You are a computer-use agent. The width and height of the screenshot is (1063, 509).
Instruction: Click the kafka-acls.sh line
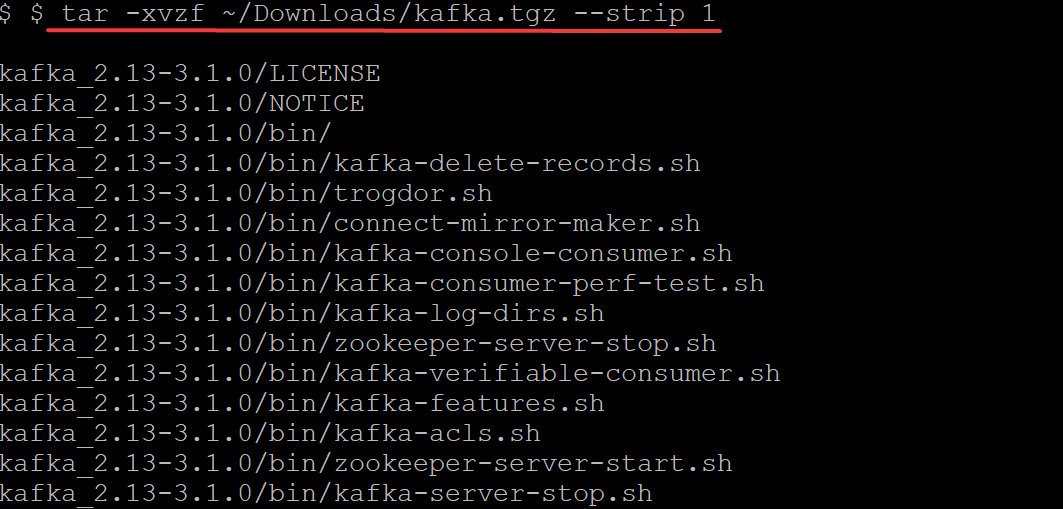click(x=270, y=432)
